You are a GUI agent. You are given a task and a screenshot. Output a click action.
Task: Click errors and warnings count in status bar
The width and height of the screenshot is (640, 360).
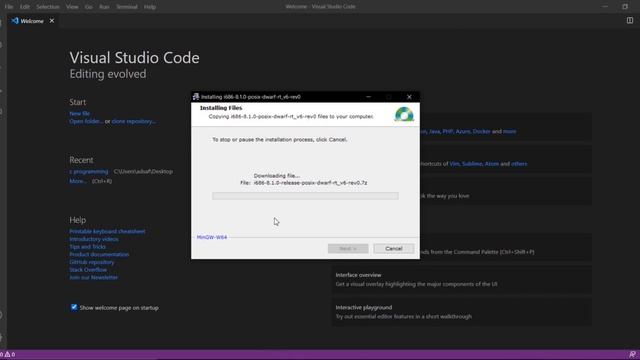click(7, 354)
